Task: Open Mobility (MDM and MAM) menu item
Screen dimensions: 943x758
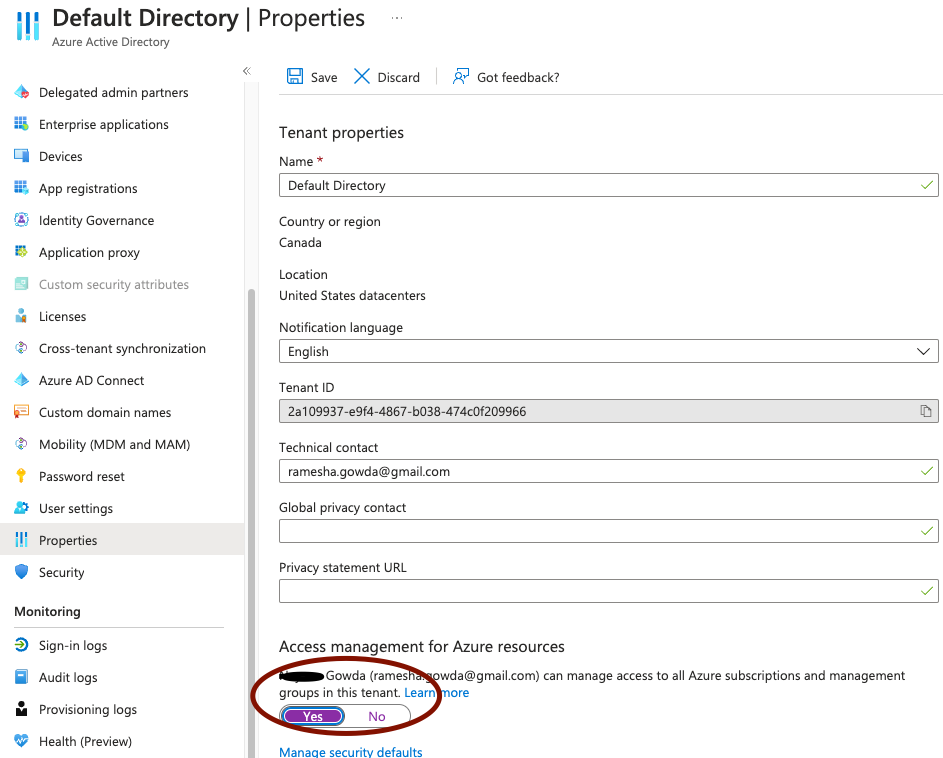Action: coord(114,444)
